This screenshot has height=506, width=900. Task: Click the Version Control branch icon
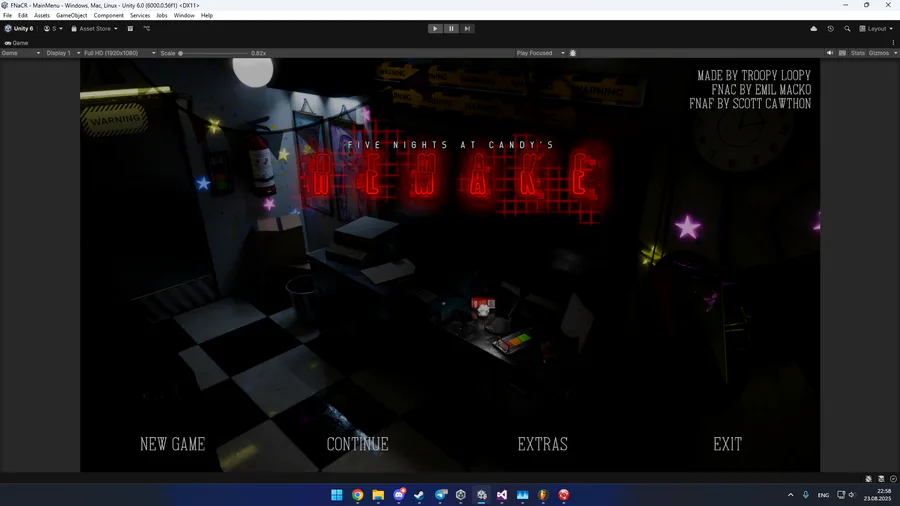click(x=147, y=29)
